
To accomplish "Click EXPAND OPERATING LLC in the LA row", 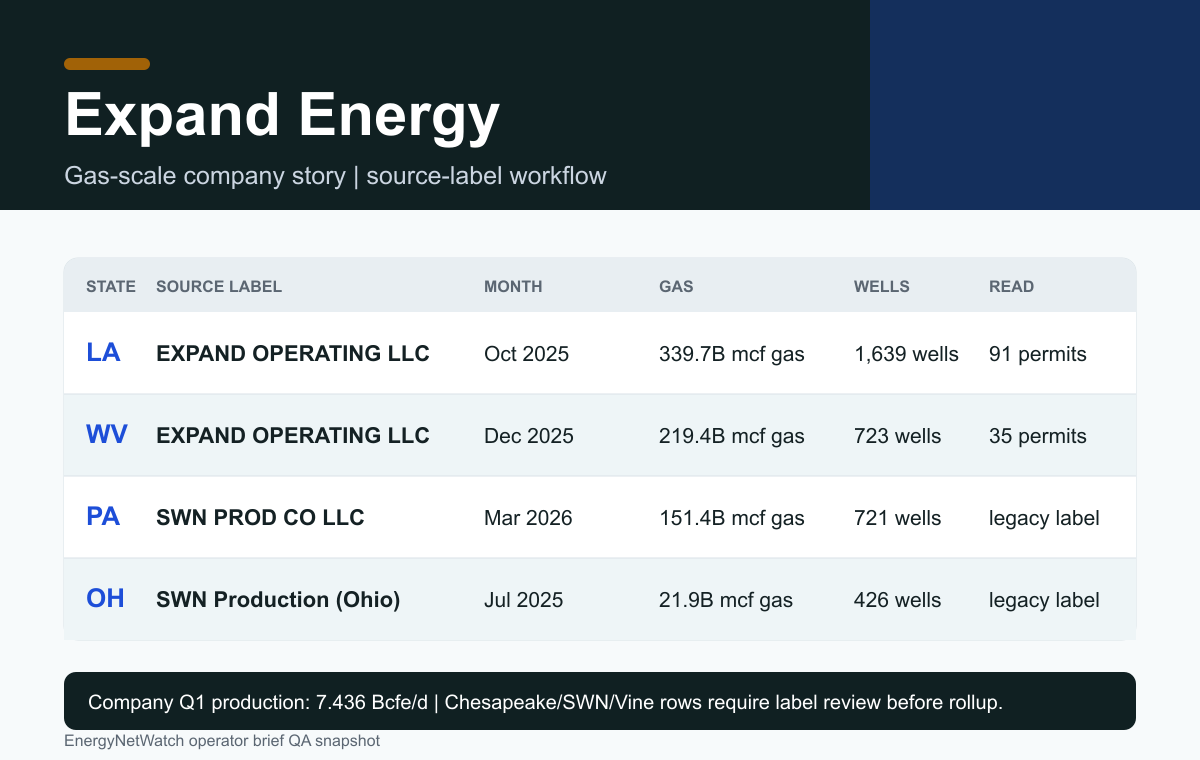I will tap(293, 353).
